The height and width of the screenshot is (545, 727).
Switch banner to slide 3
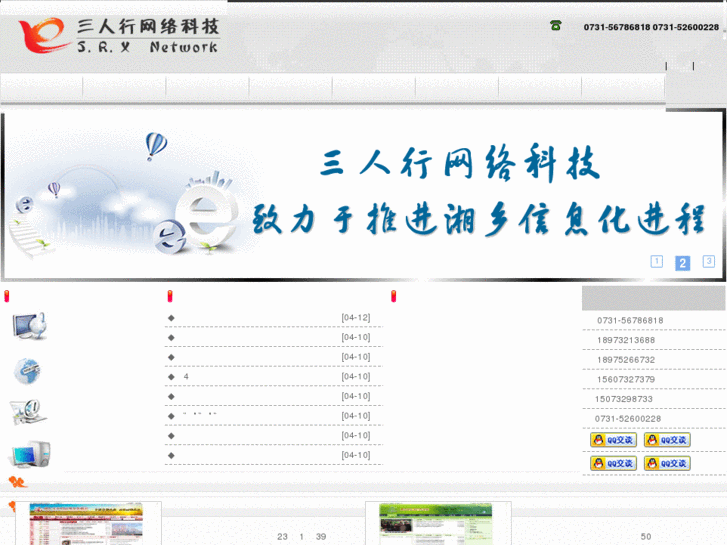708,261
